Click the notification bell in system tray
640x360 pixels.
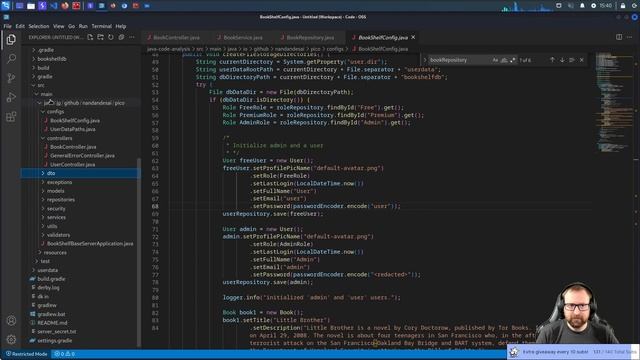(582, 6)
